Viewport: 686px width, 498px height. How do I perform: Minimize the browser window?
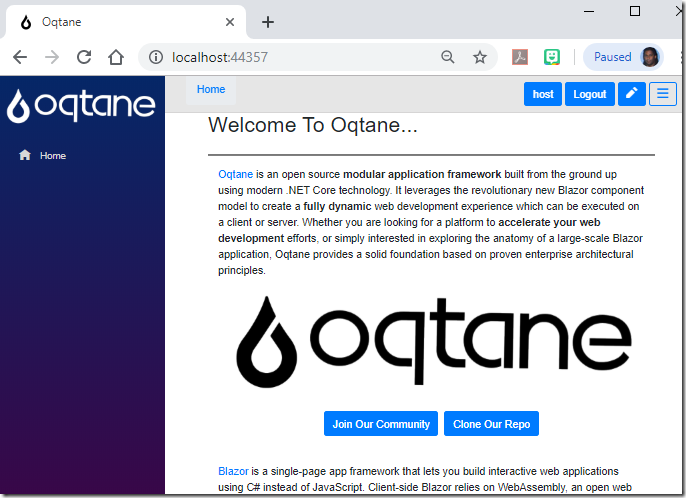589,11
